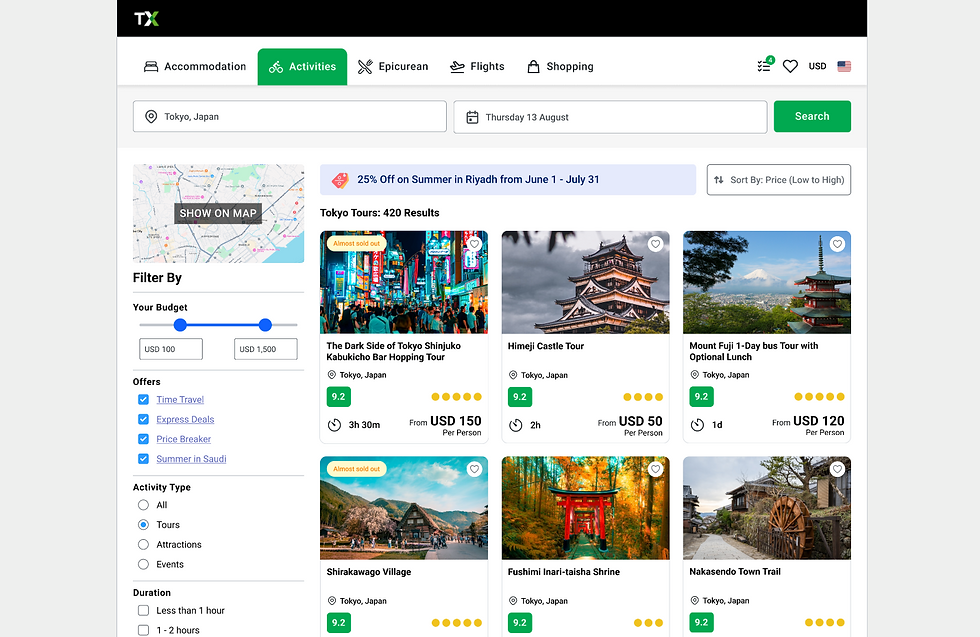Favorite the Fushimi Inari-taisha Shrine card

click(x=655, y=469)
